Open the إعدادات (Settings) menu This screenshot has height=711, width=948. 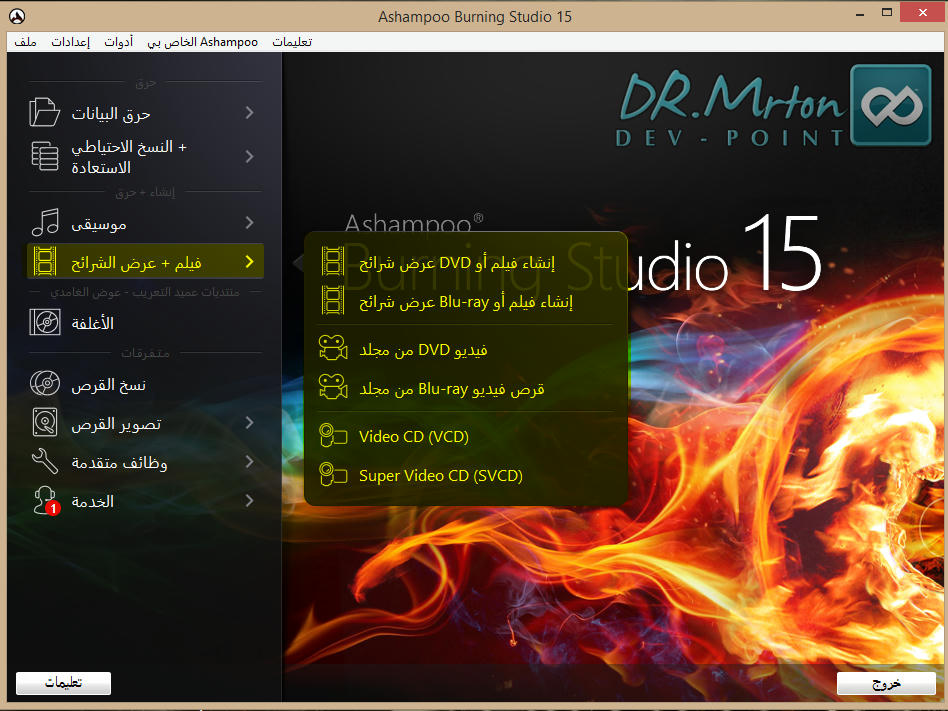click(x=70, y=42)
